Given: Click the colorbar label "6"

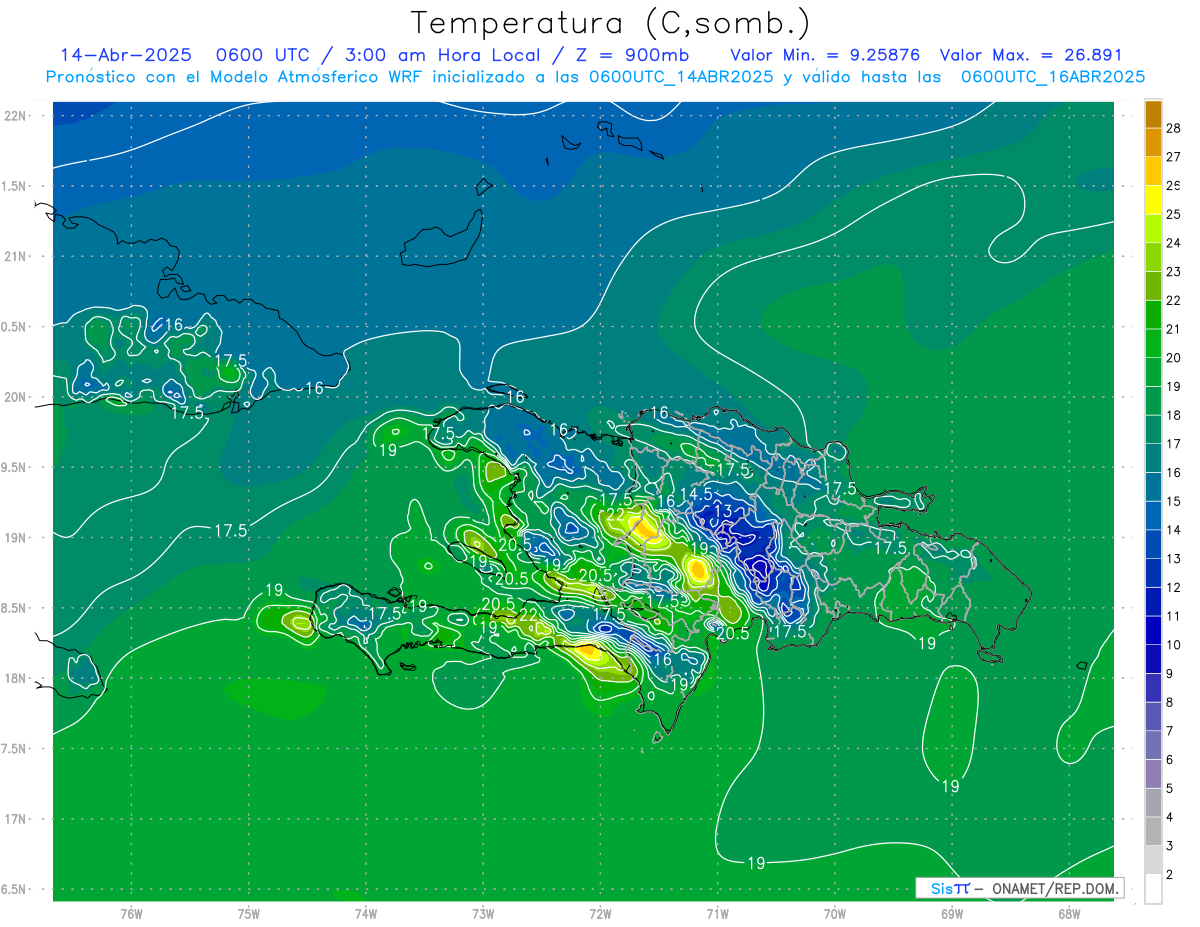Looking at the screenshot, I should coord(1170,760).
